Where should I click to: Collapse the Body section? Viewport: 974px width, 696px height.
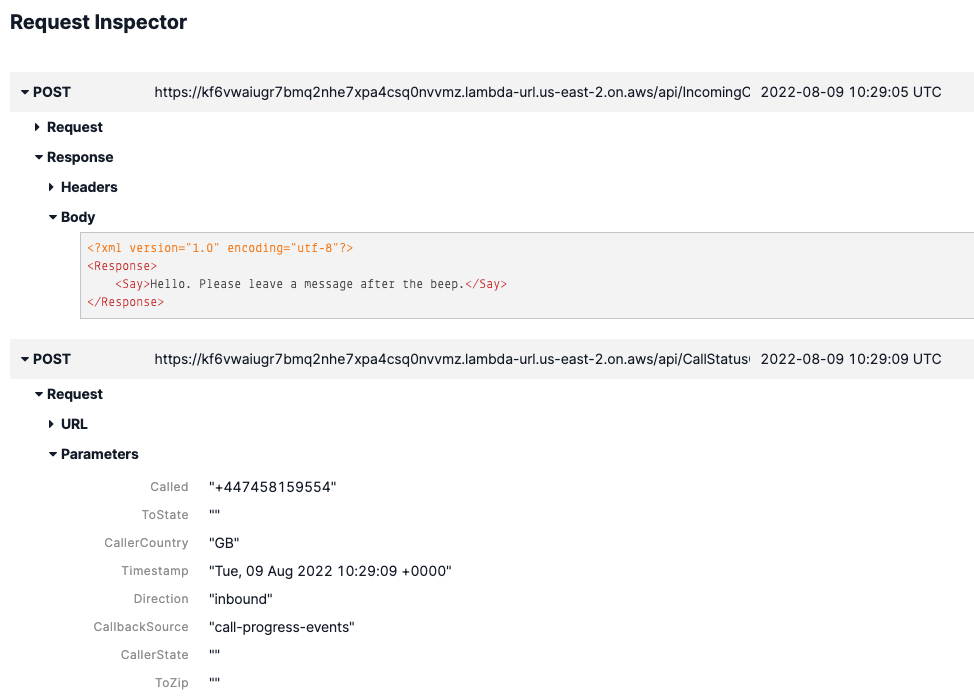(x=53, y=217)
